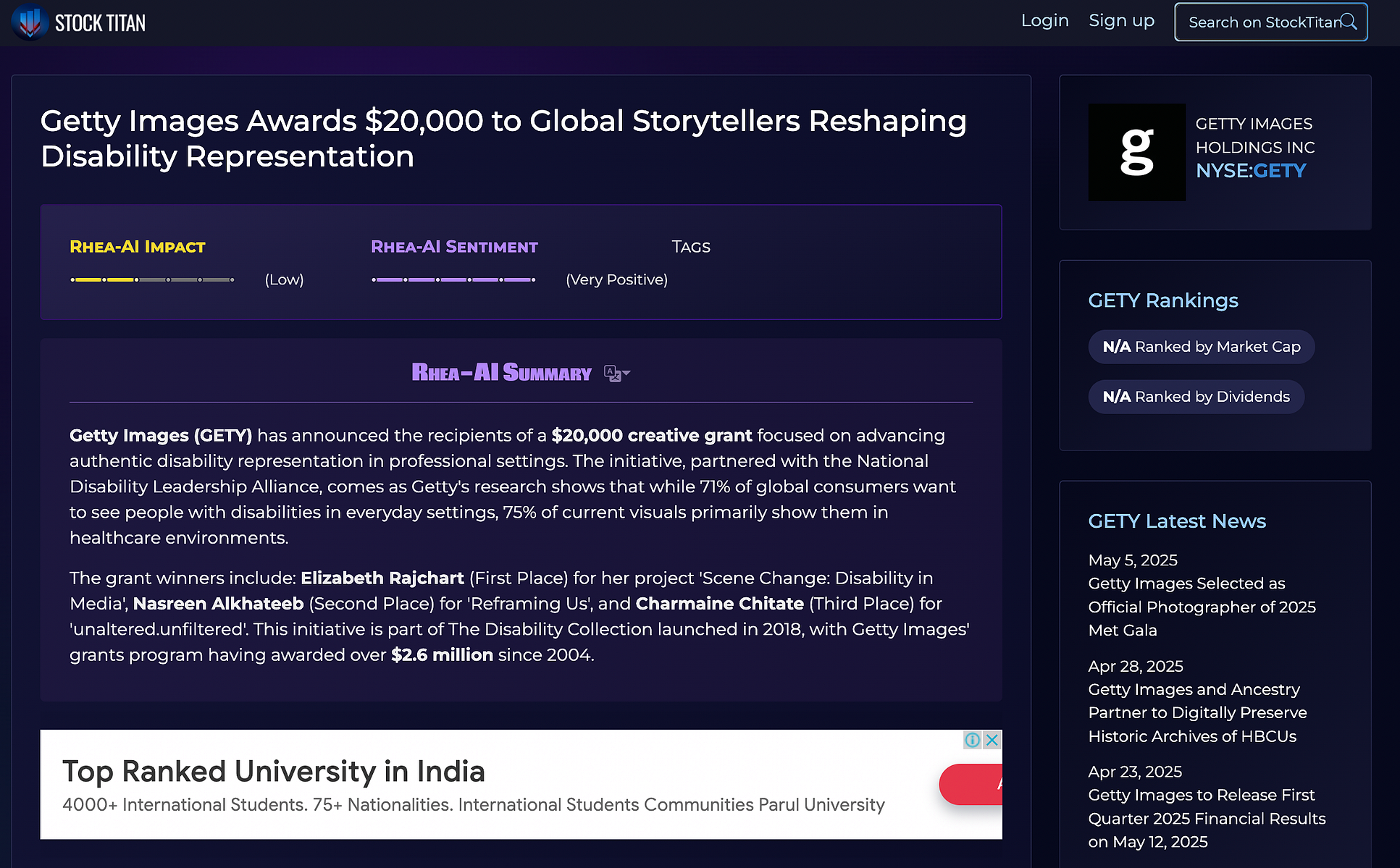The image size is (1400, 868).
Task: Open First Quarter 2025 Financial Results news
Action: [1207, 819]
